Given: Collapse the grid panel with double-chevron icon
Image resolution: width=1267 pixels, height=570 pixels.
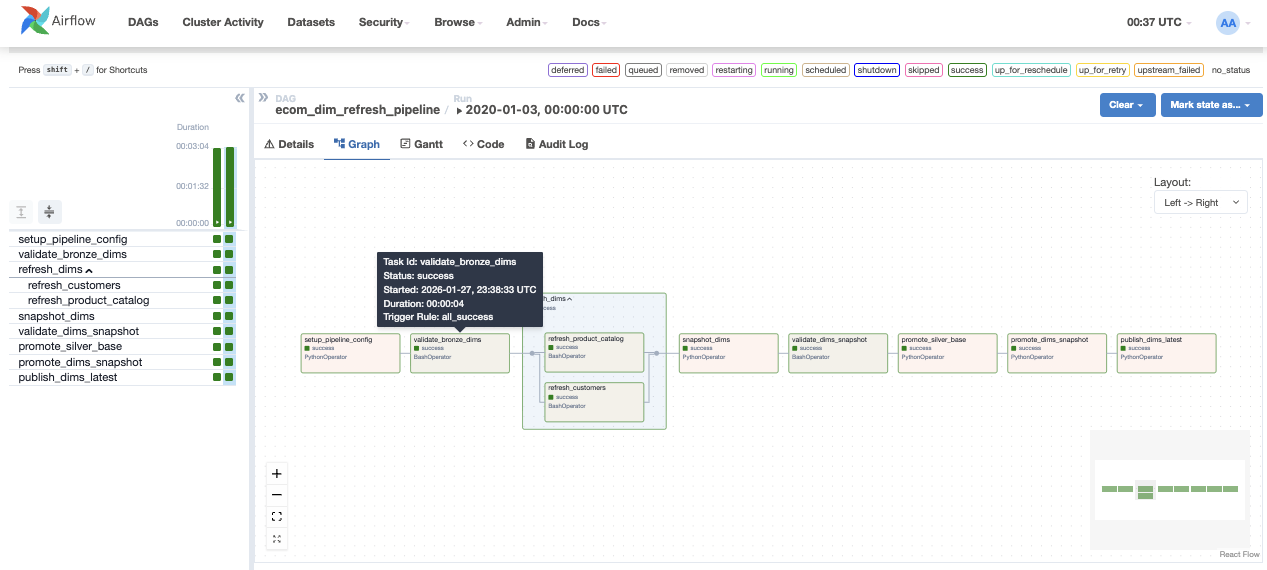Looking at the screenshot, I should [240, 98].
